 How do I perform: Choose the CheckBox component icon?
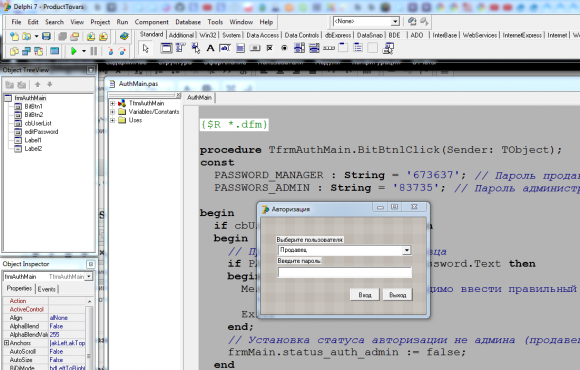[x=270, y=48]
